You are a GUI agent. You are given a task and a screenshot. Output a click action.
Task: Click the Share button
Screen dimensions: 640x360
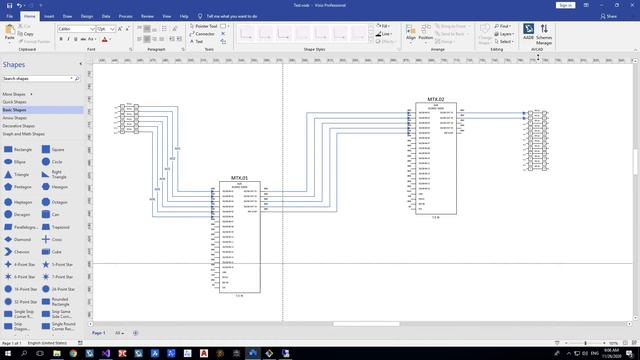point(609,16)
